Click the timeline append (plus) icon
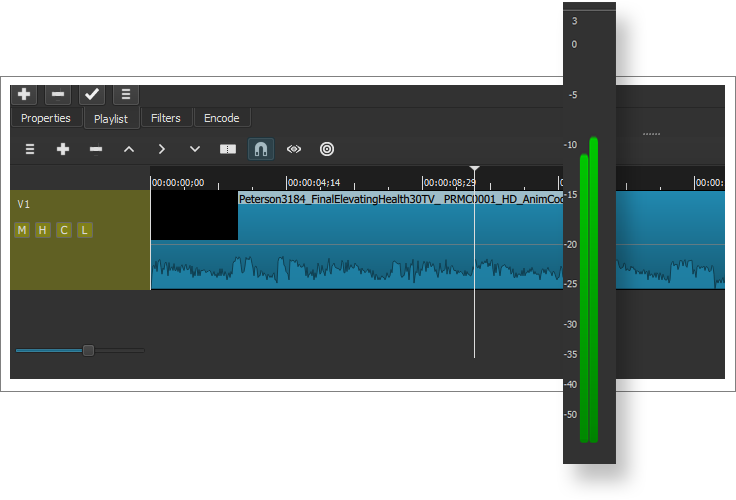The width and height of the screenshot is (736, 500). point(63,149)
